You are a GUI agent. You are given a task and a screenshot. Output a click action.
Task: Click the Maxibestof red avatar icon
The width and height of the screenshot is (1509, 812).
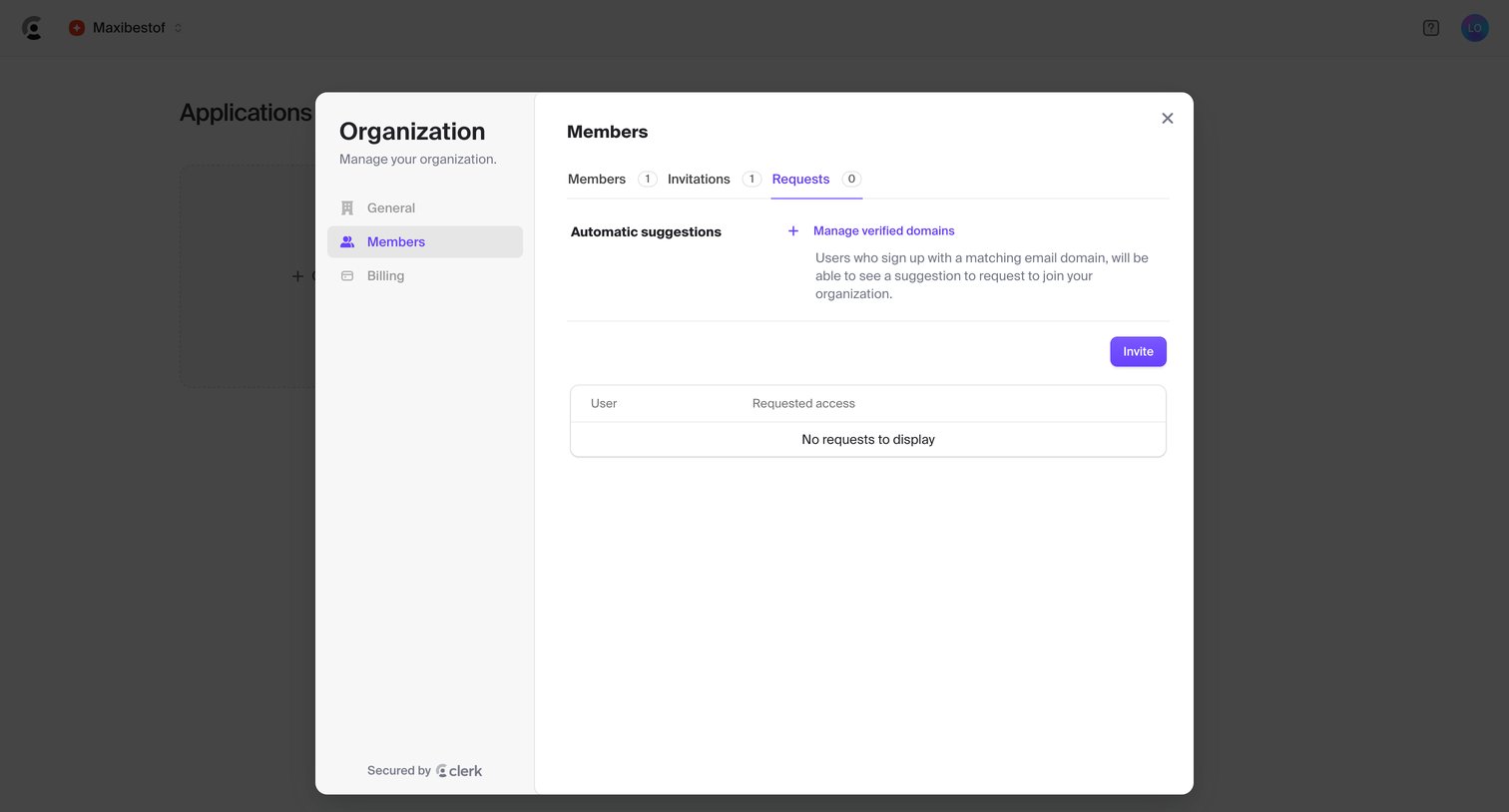tap(77, 28)
